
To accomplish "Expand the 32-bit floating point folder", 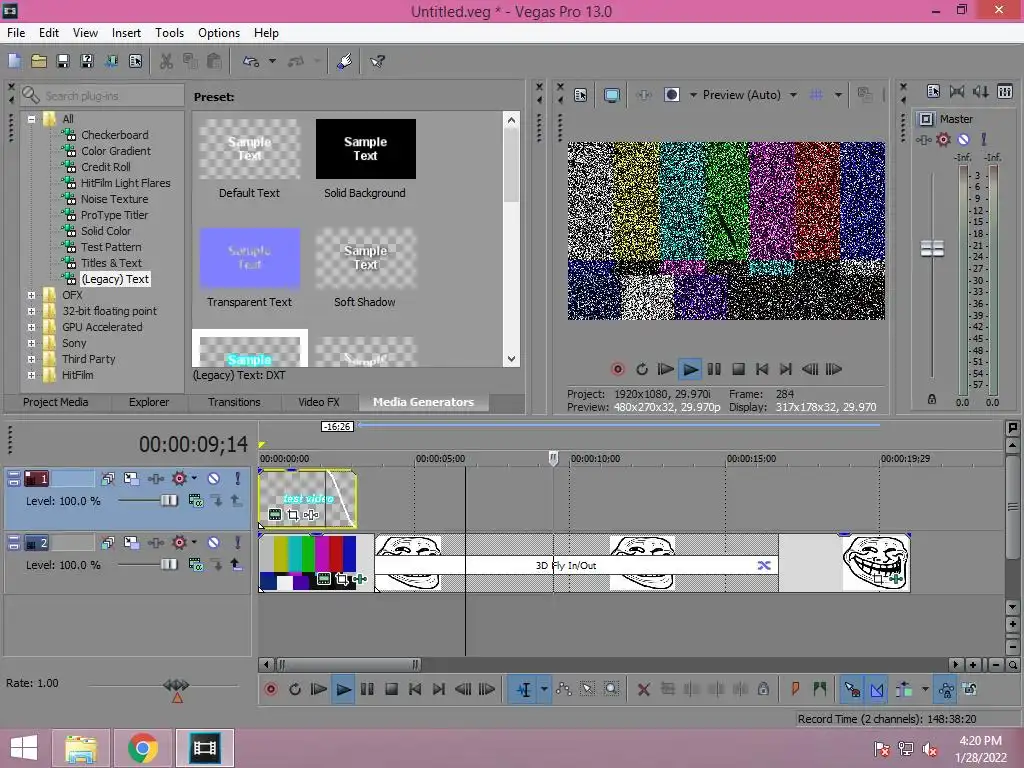I will click(x=31, y=311).
